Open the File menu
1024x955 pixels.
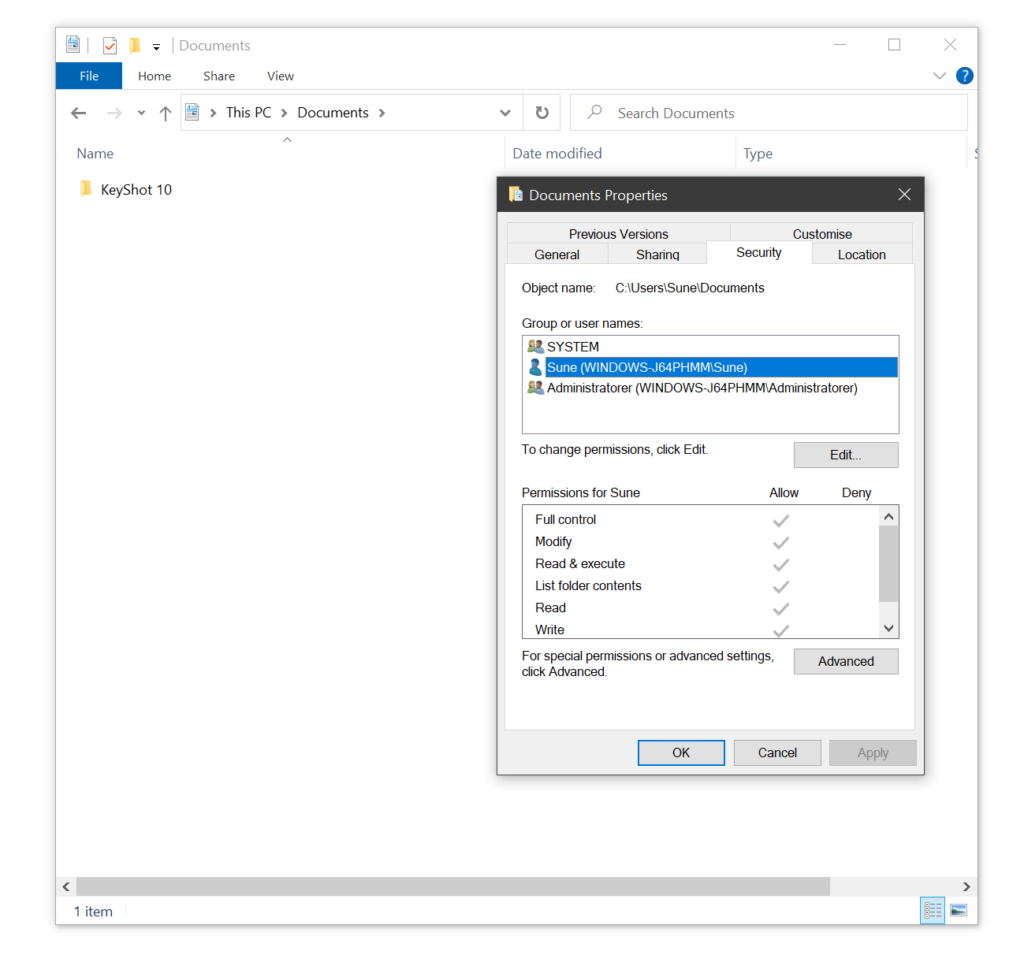click(x=89, y=76)
